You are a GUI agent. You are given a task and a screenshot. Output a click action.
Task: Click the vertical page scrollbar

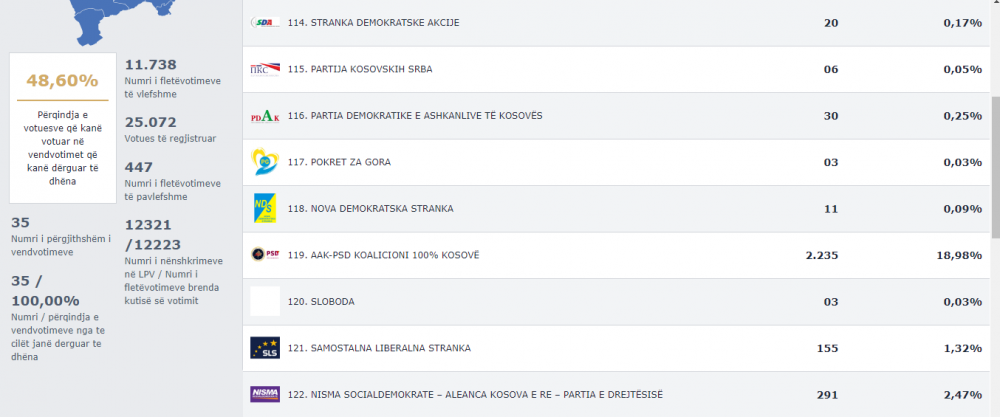(996, 168)
